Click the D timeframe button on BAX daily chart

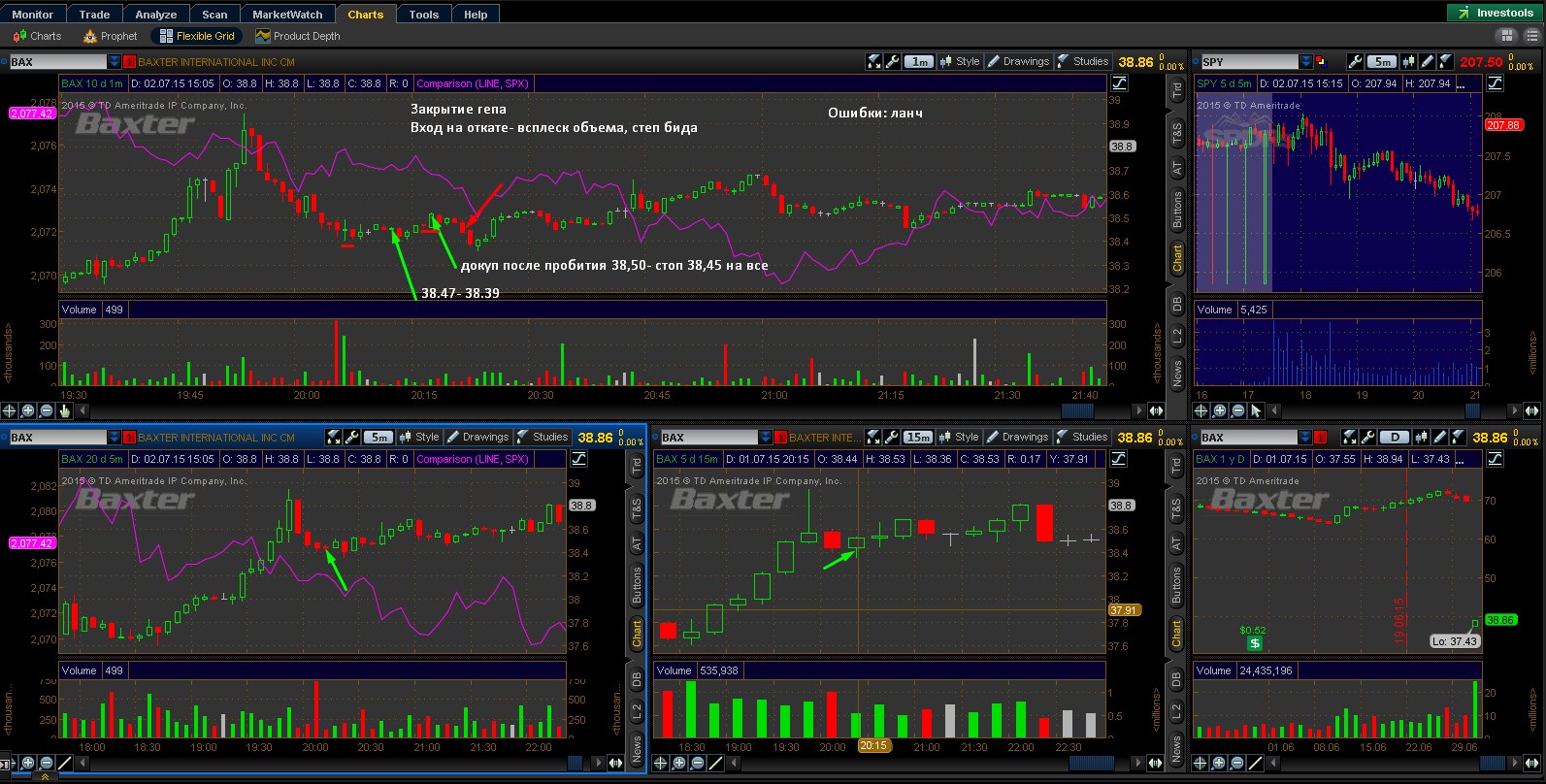click(1396, 438)
